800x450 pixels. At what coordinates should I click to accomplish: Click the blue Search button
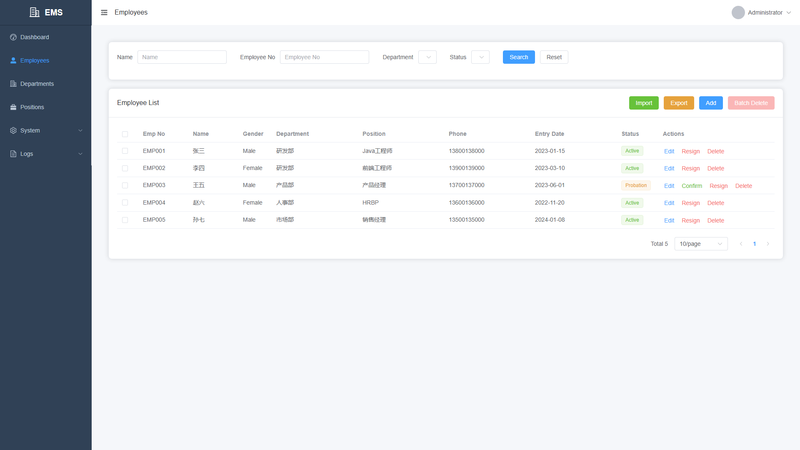pyautogui.click(x=519, y=57)
